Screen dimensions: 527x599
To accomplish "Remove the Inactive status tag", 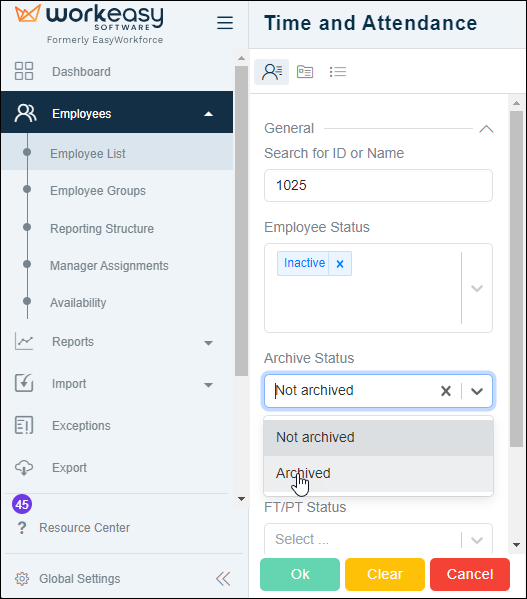I will click(x=340, y=264).
